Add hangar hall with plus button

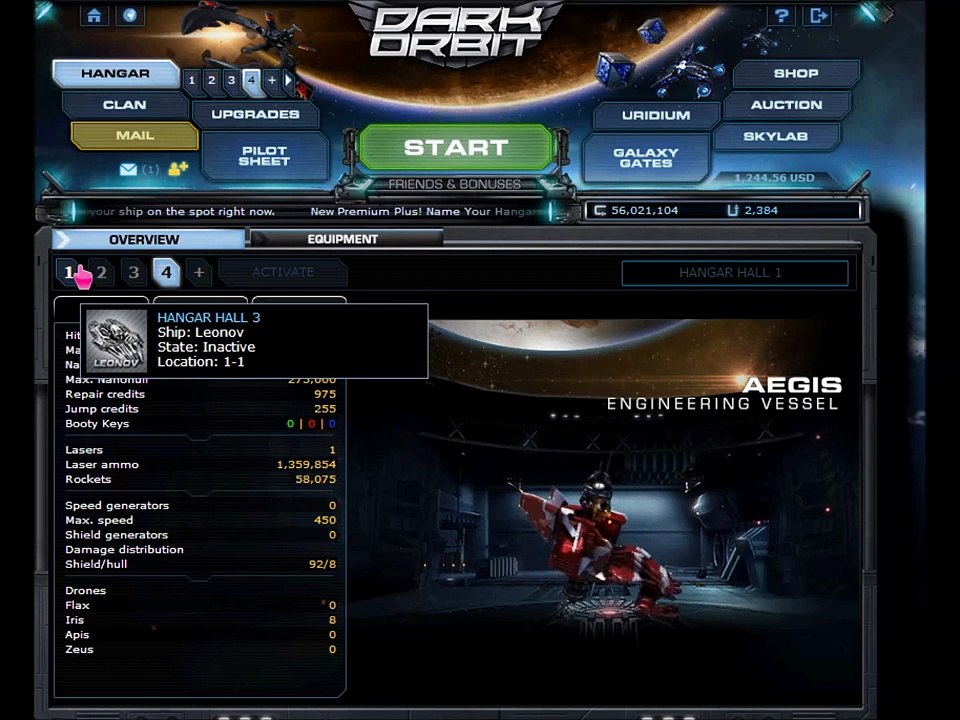pos(199,272)
